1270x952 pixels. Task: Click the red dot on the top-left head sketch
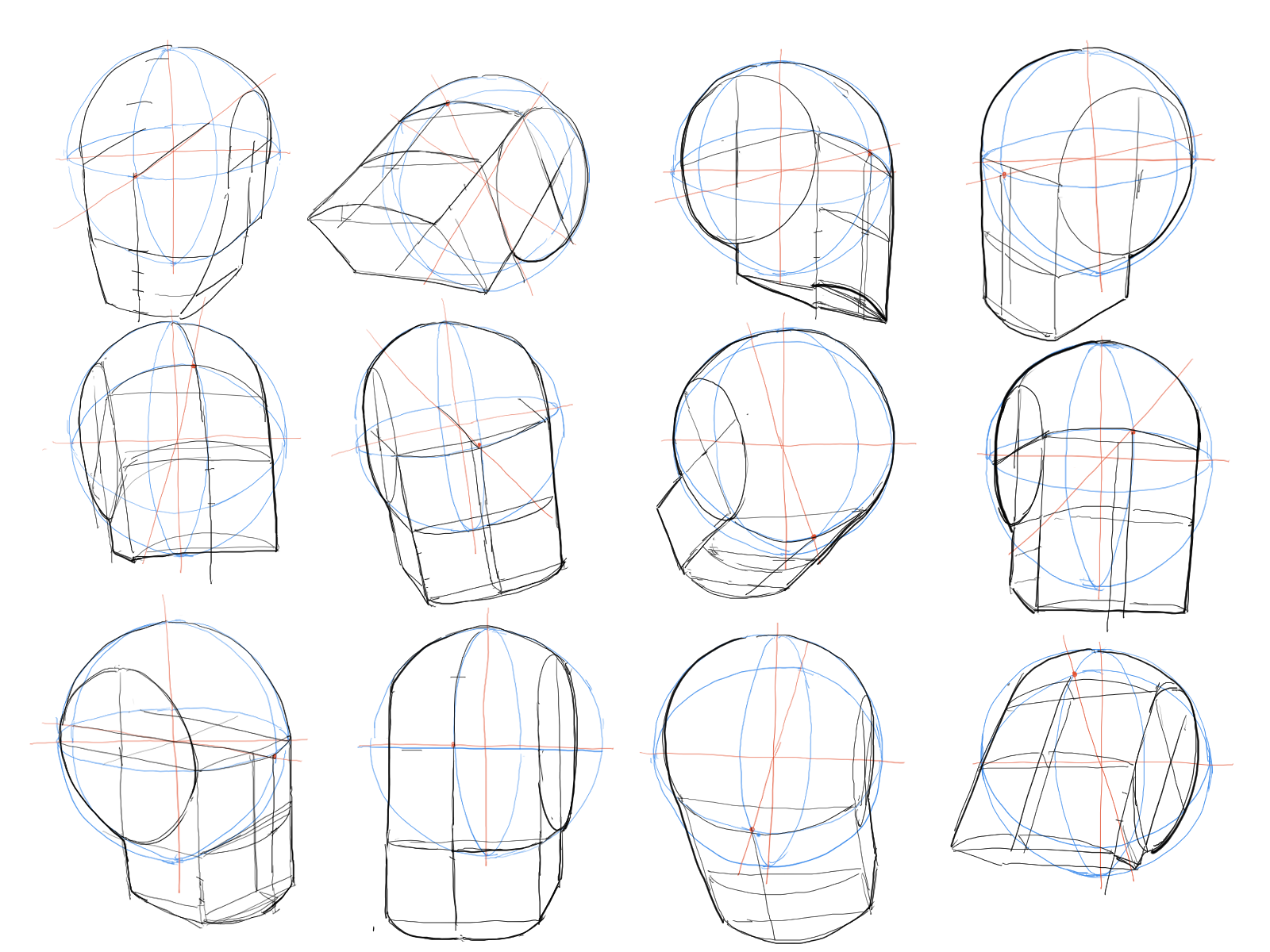tap(135, 175)
